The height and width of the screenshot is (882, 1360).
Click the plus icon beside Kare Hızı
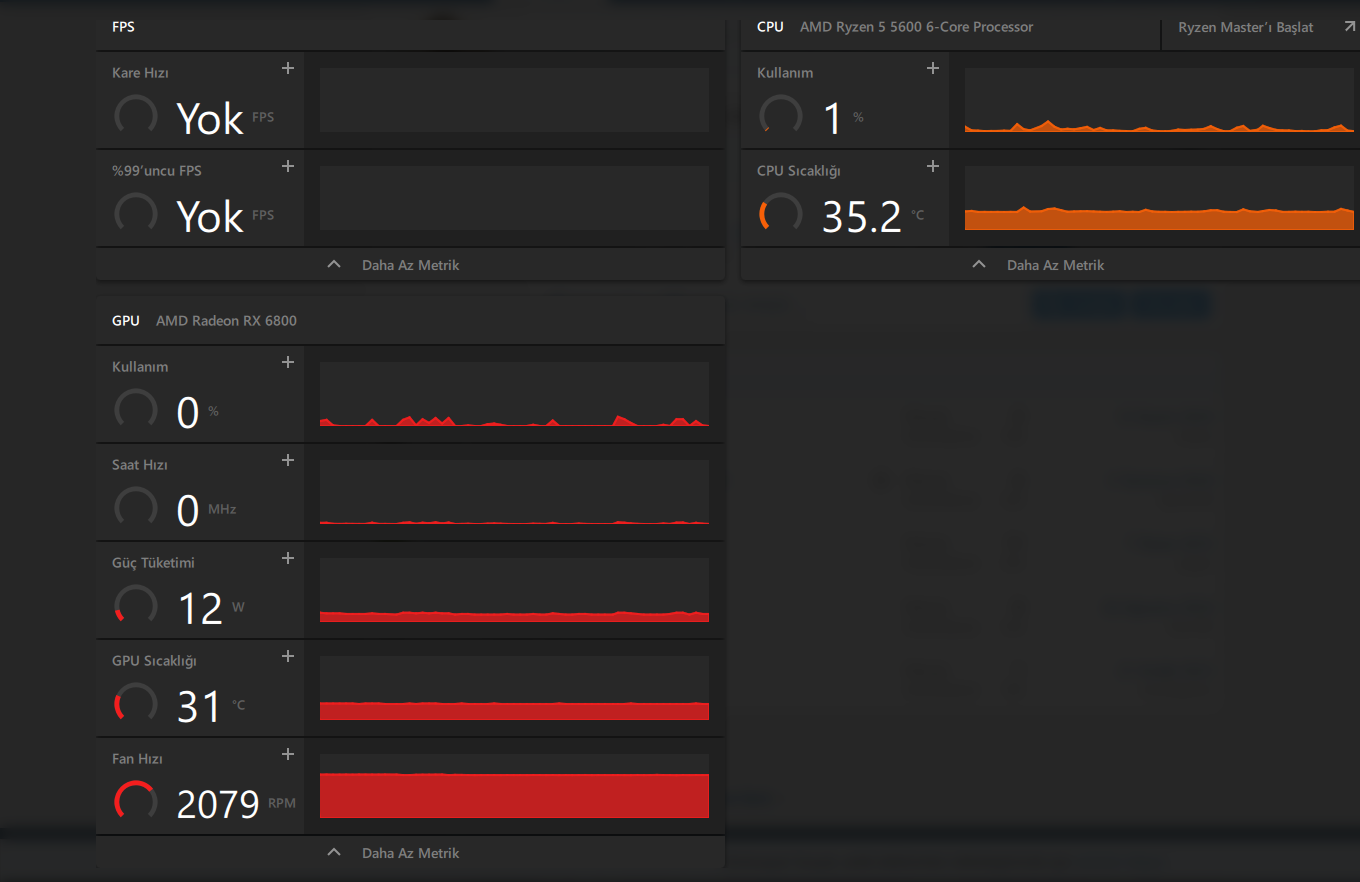(x=288, y=68)
